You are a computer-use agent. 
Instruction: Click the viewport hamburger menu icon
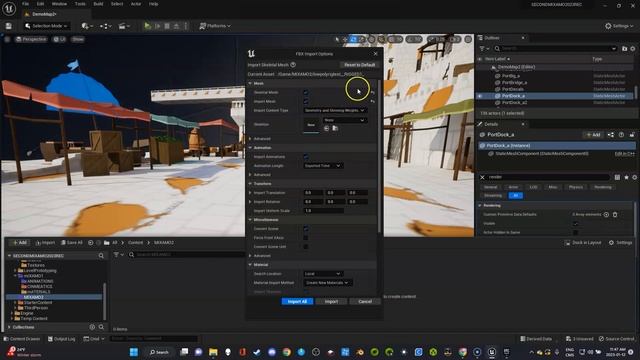[x=7, y=39]
